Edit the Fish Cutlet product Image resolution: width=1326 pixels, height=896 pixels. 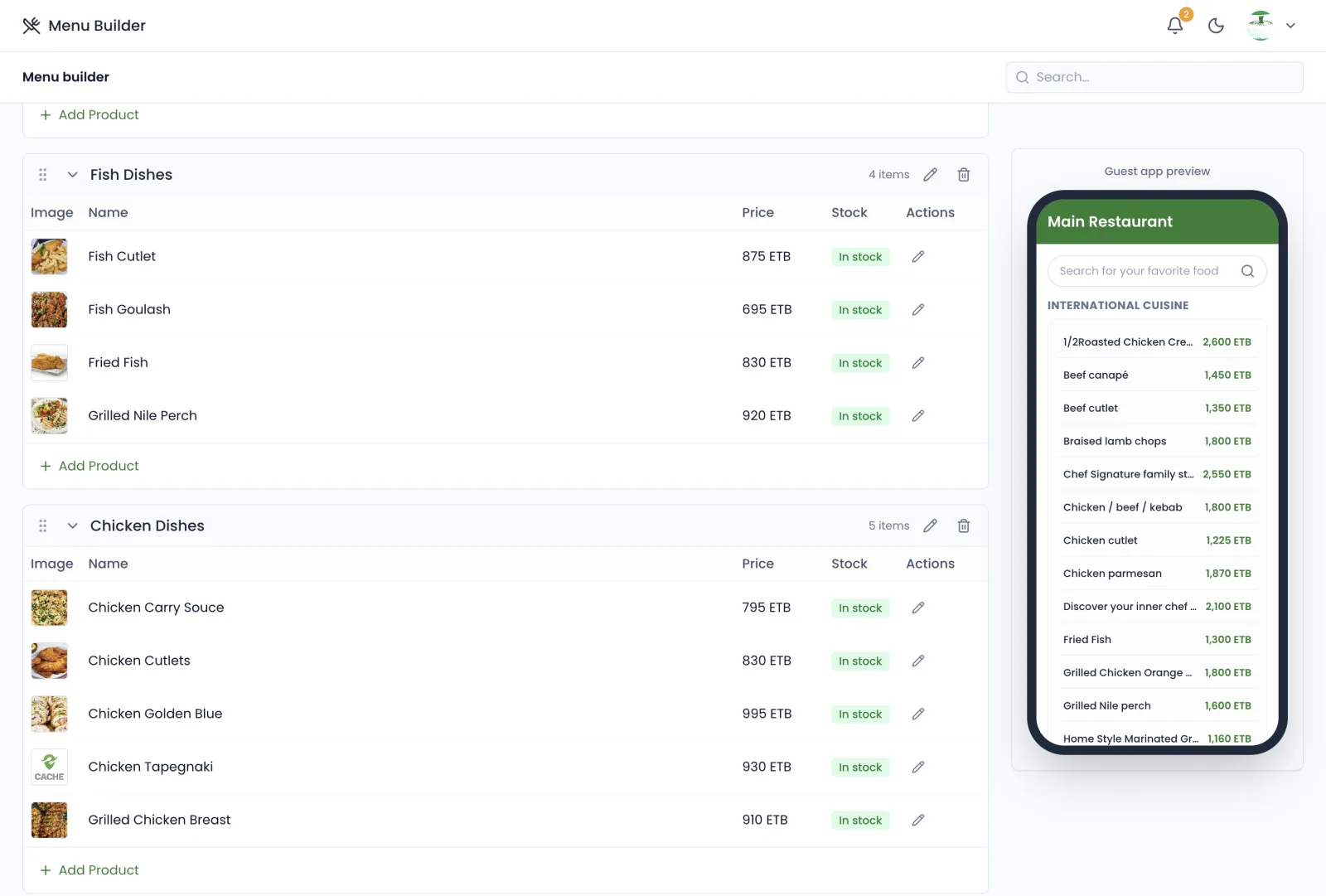(x=918, y=257)
